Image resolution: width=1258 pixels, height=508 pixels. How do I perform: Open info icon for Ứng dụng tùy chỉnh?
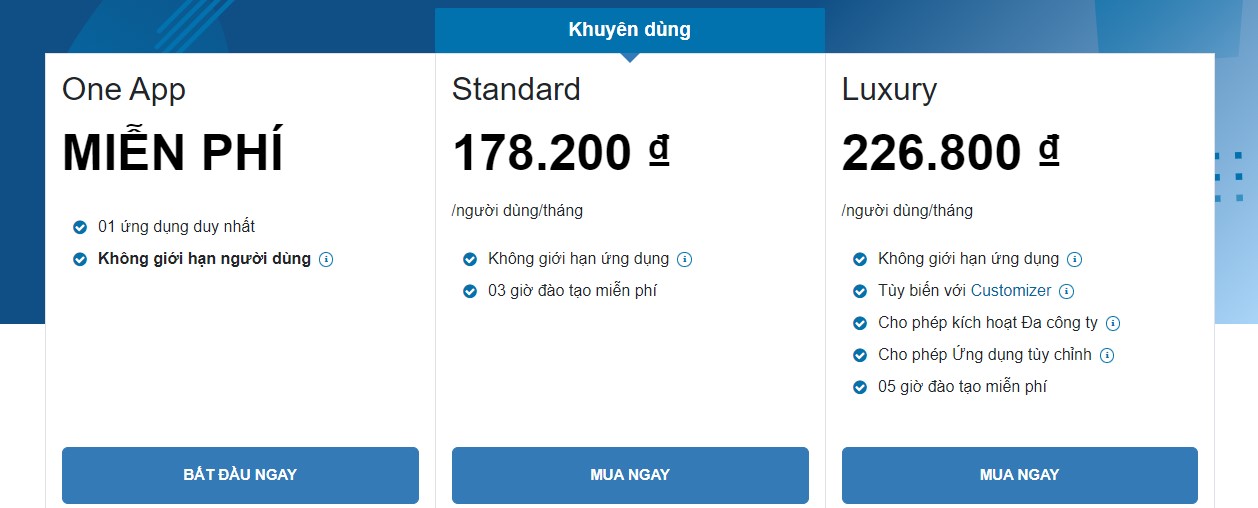[1107, 355]
